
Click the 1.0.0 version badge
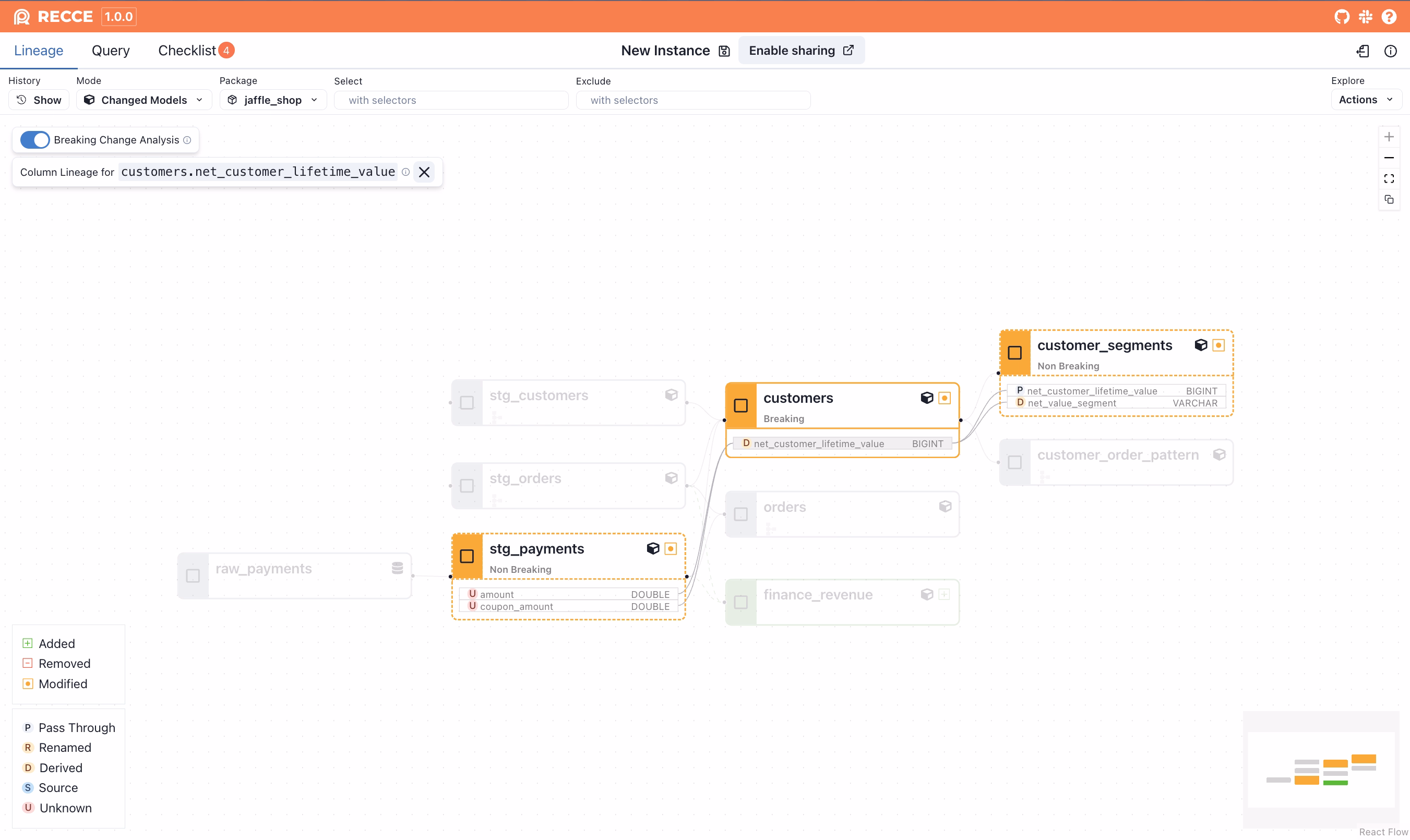pos(119,16)
